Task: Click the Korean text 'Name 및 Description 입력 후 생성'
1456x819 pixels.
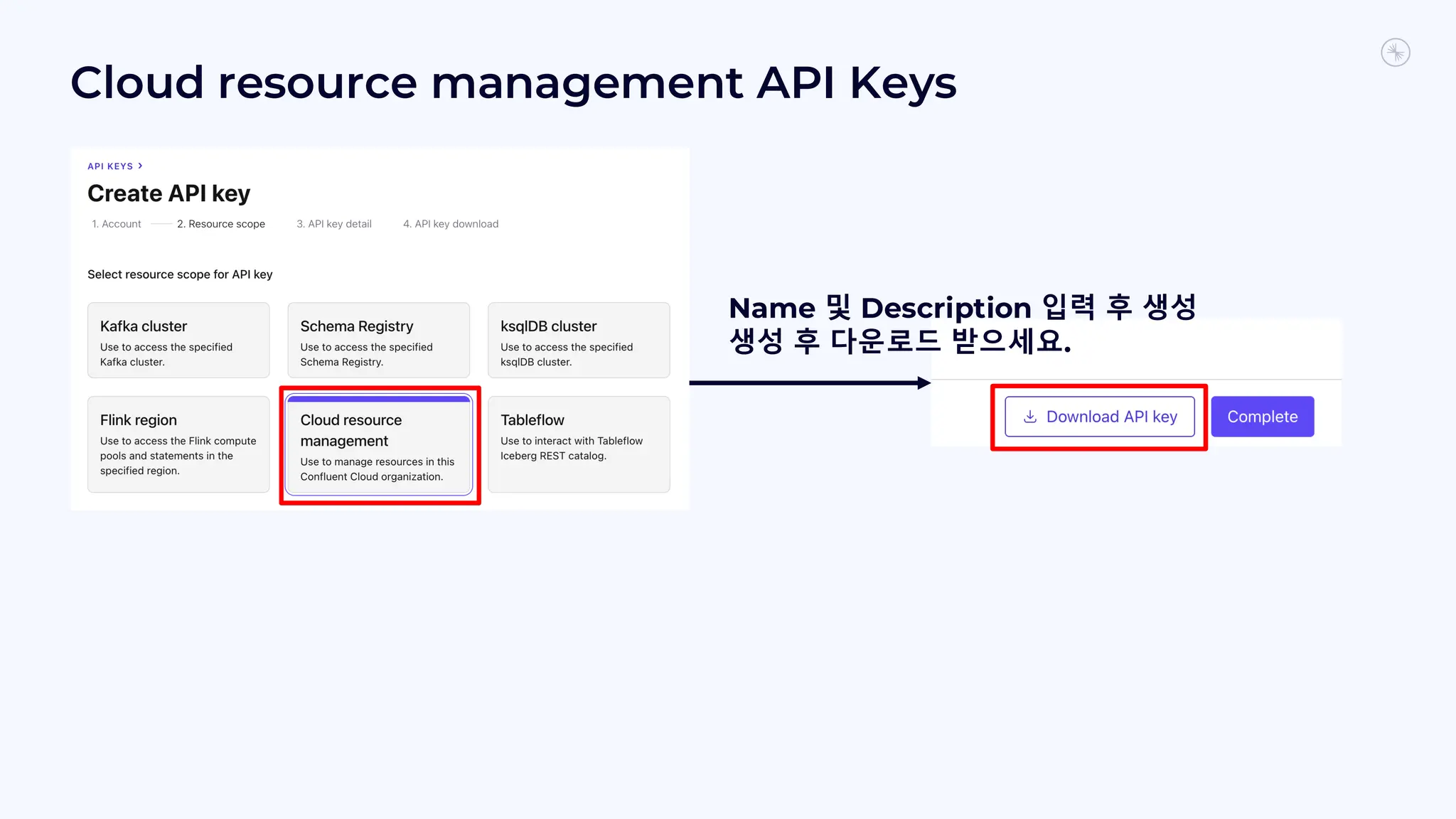Action: pyautogui.click(x=963, y=308)
